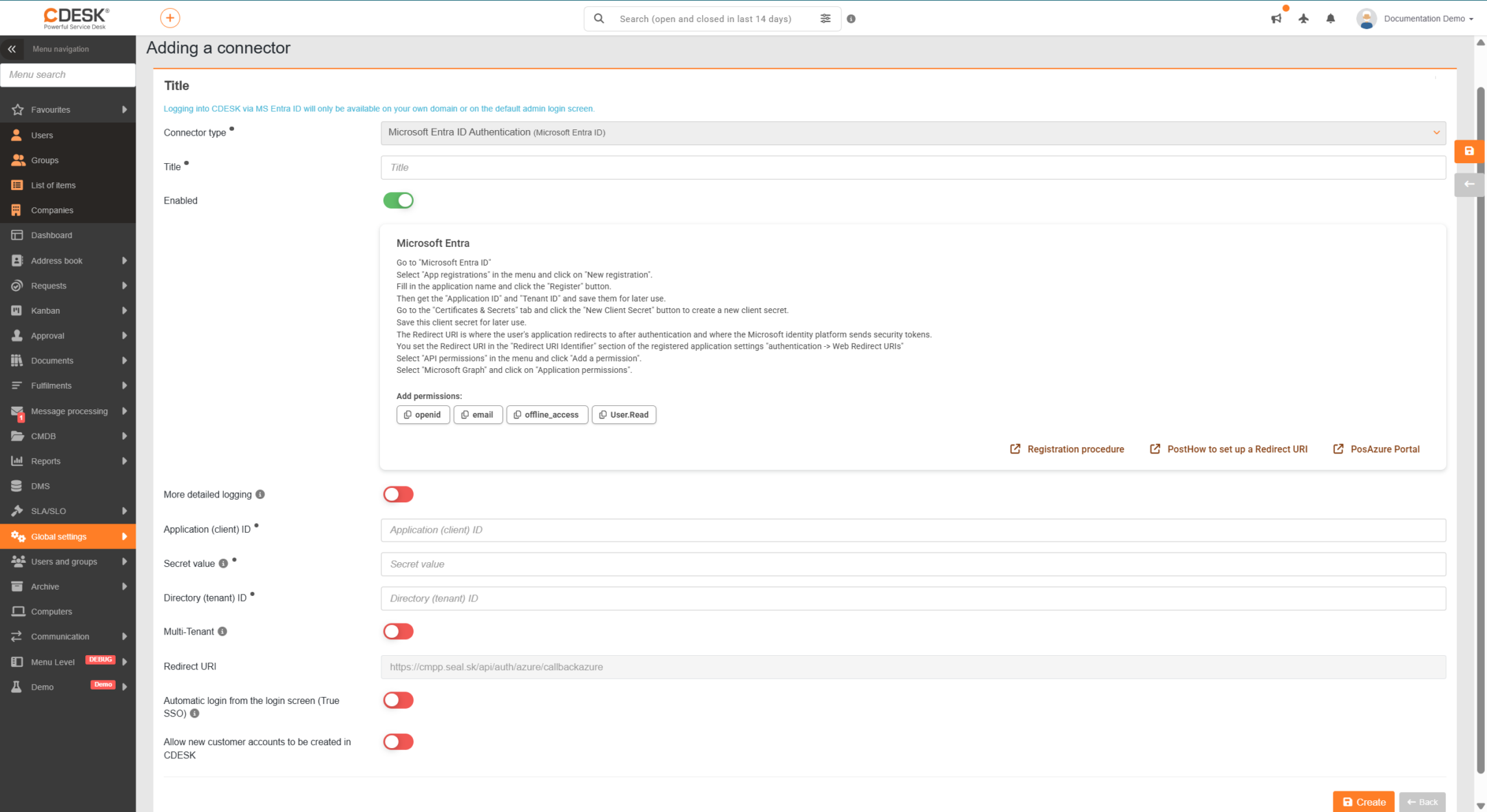Viewport: 1487px width, 812px height.
Task: Toggle Allow new customer accounts creation
Action: (x=398, y=742)
